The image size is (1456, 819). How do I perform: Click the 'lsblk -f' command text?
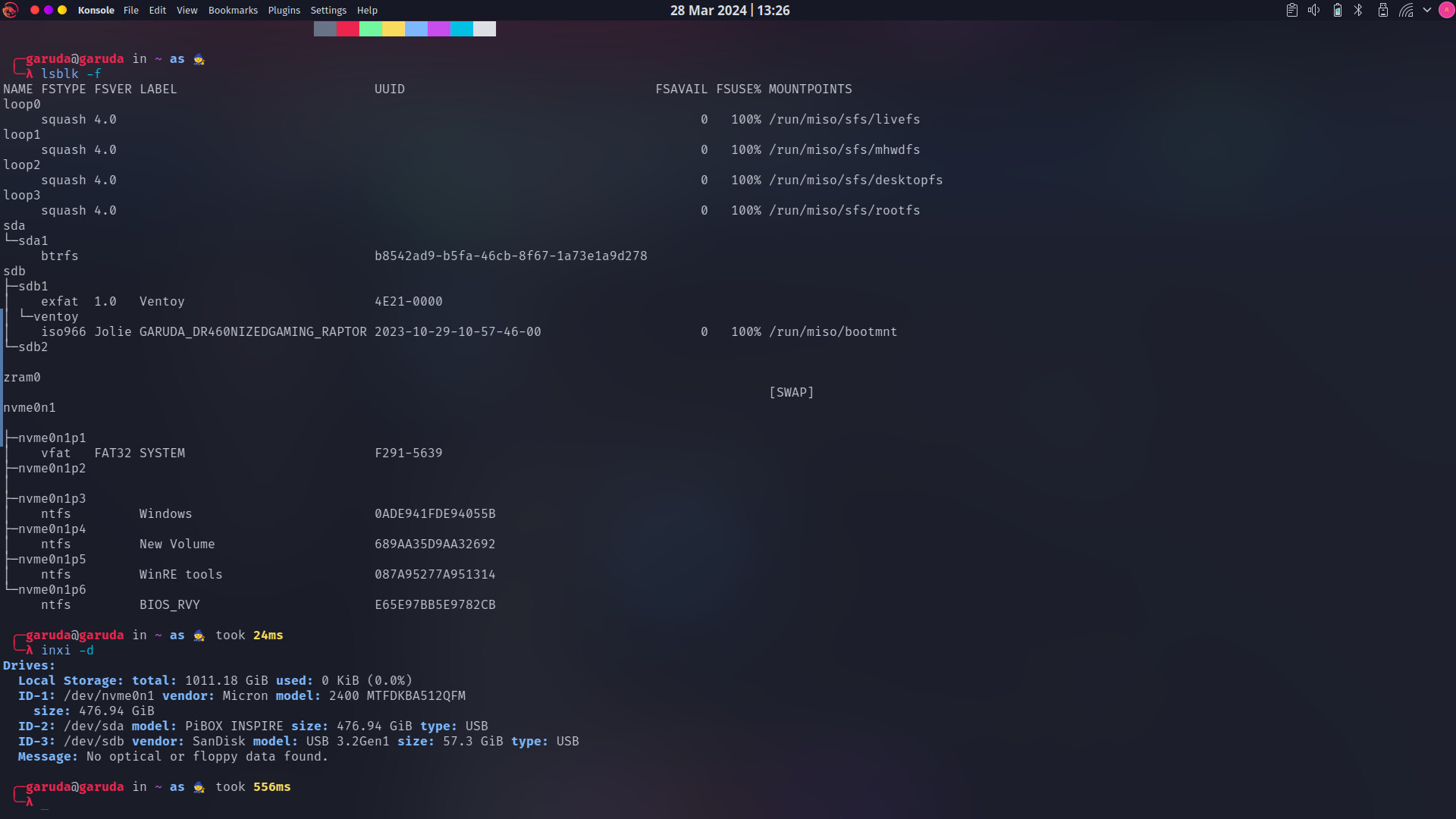[x=71, y=74]
